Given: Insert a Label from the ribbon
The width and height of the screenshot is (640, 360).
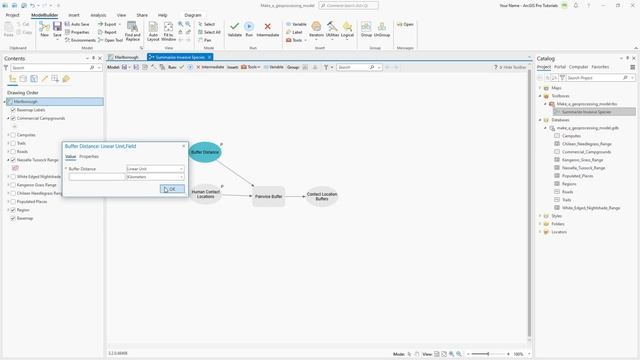Looking at the screenshot, I should [294, 32].
